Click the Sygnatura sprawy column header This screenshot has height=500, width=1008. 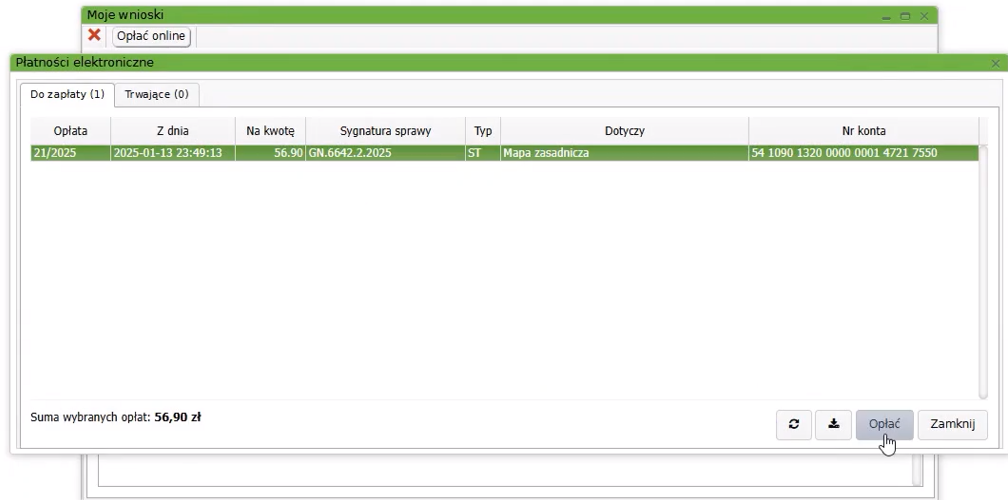coord(385,130)
